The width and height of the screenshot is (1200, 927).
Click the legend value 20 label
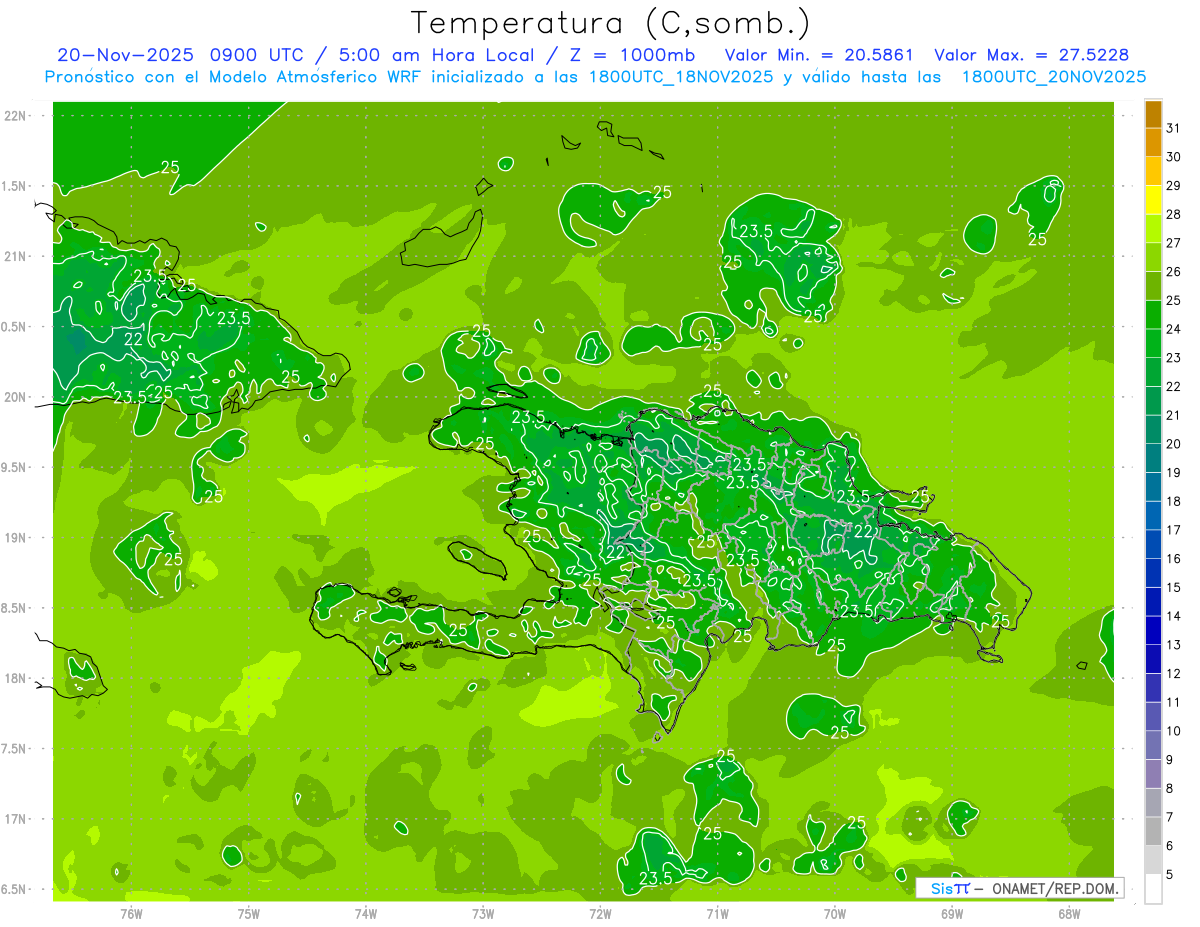coord(1173,444)
